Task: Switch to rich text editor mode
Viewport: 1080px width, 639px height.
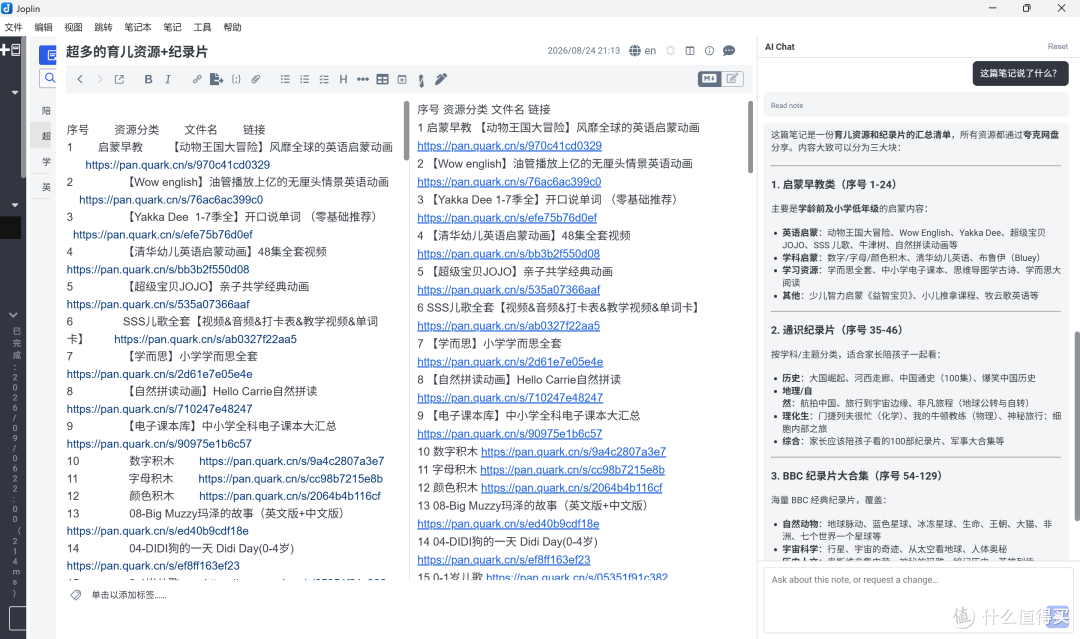Action: 731,78
